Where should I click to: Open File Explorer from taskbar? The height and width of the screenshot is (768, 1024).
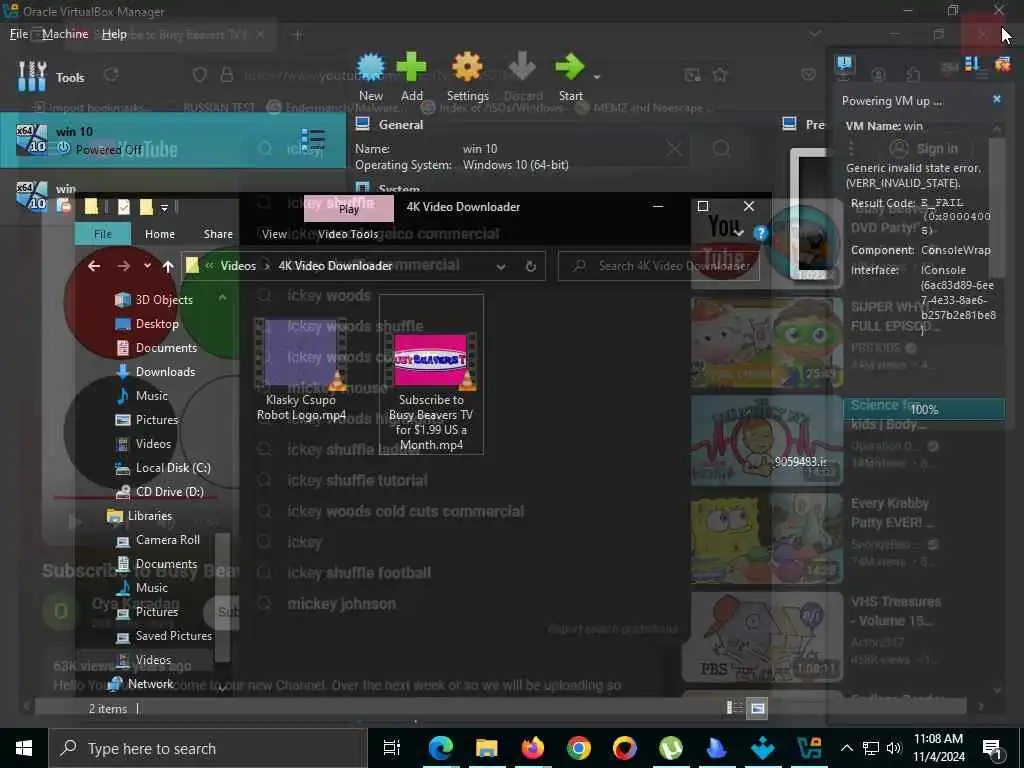click(x=487, y=748)
